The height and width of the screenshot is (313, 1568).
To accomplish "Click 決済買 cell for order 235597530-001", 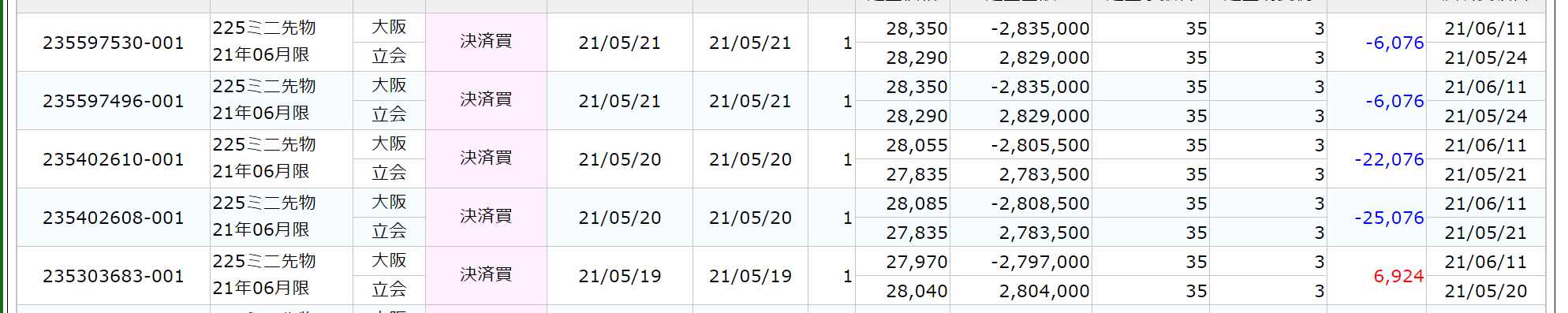I will pyautogui.click(x=486, y=42).
